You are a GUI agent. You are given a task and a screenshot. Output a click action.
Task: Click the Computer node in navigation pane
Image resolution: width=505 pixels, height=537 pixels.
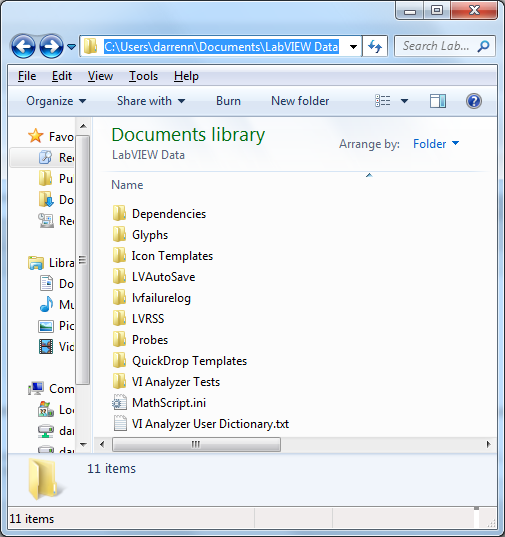51,388
